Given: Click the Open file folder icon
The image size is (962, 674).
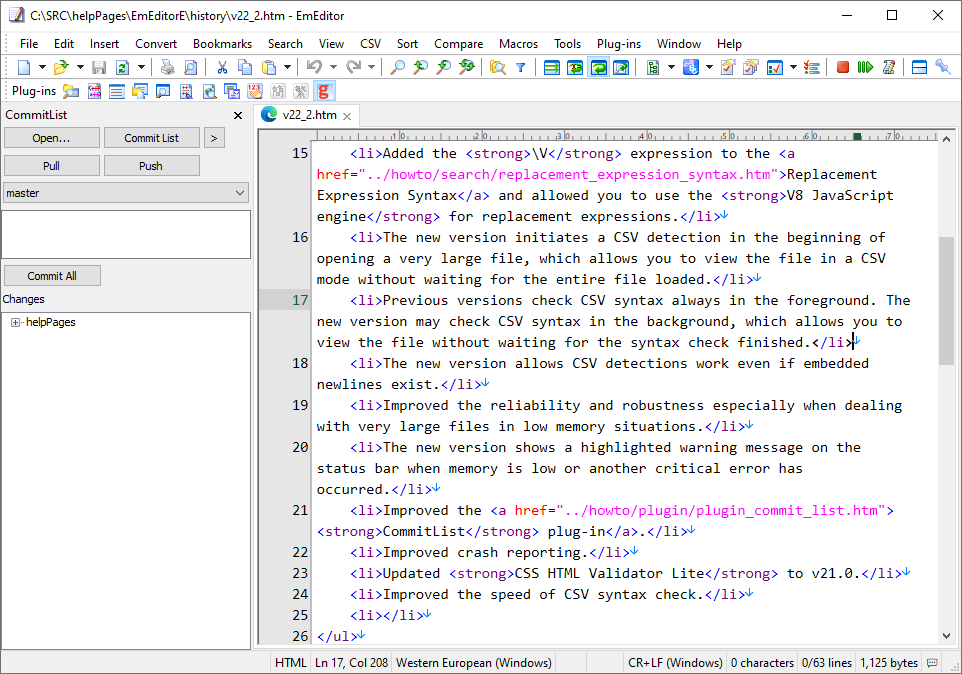Looking at the screenshot, I should pyautogui.click(x=61, y=67).
